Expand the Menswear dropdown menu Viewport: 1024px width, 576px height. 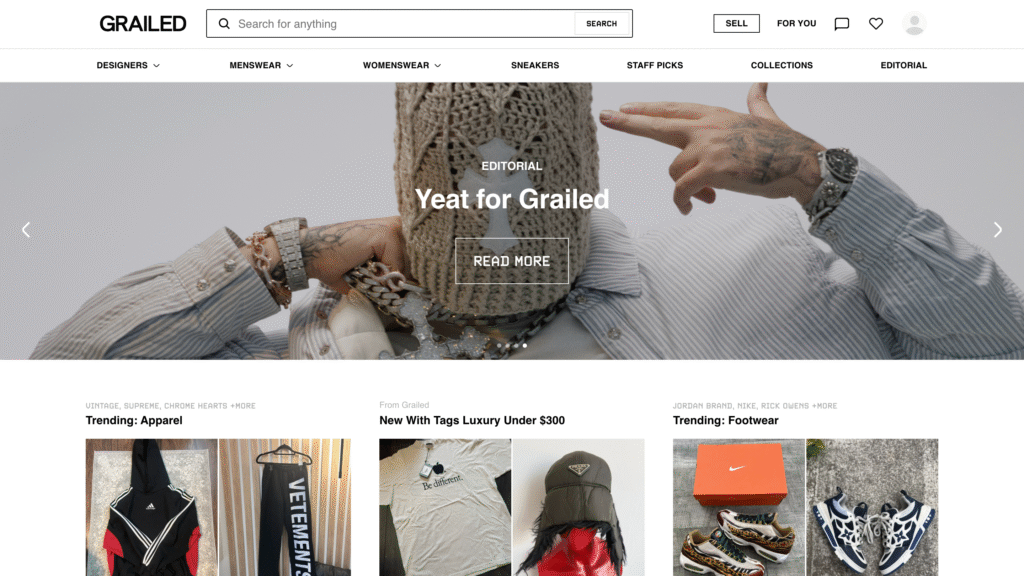[x=261, y=65]
